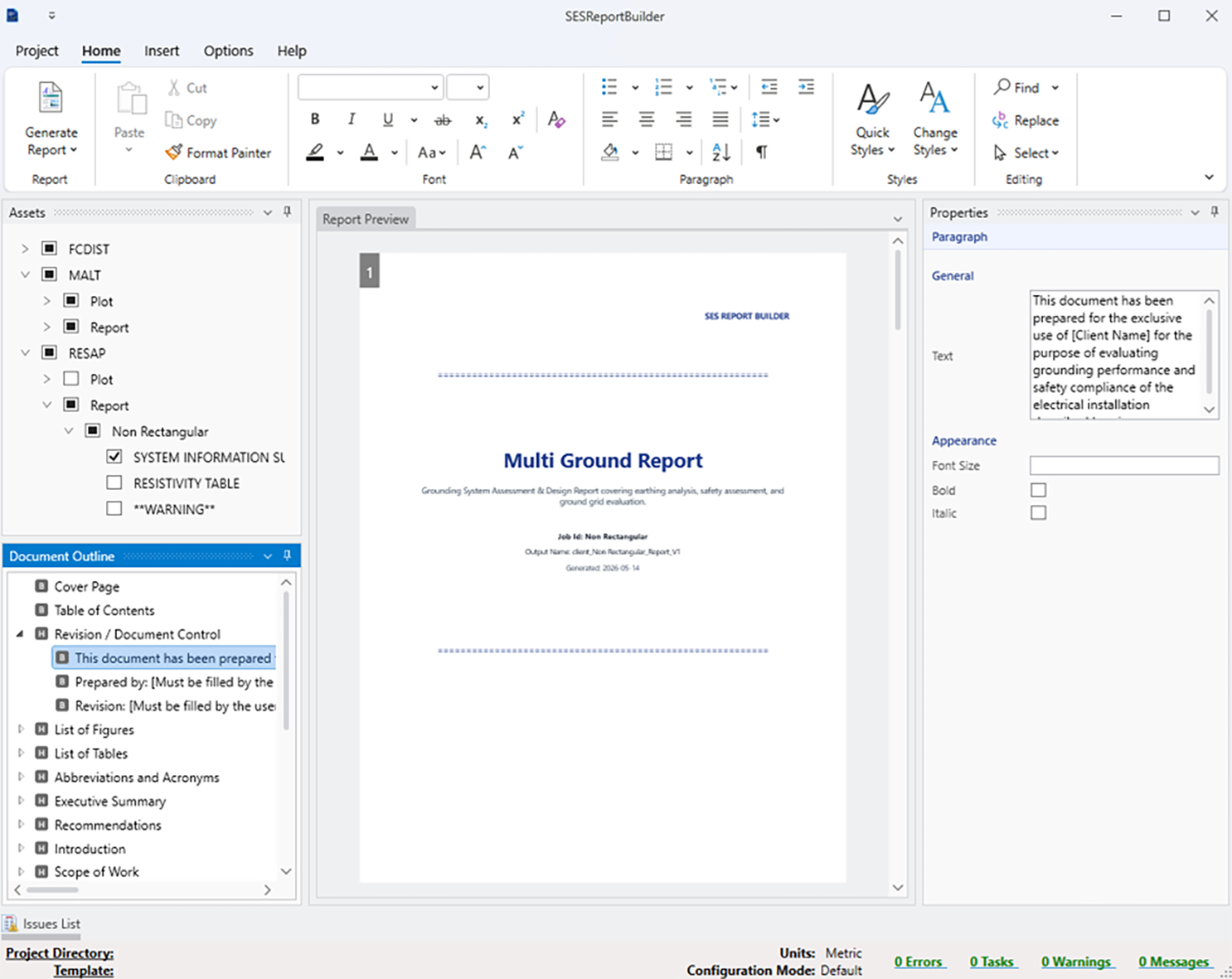The width and height of the screenshot is (1232, 979).
Task: Apply Italic formatting in Font group
Action: point(352,119)
